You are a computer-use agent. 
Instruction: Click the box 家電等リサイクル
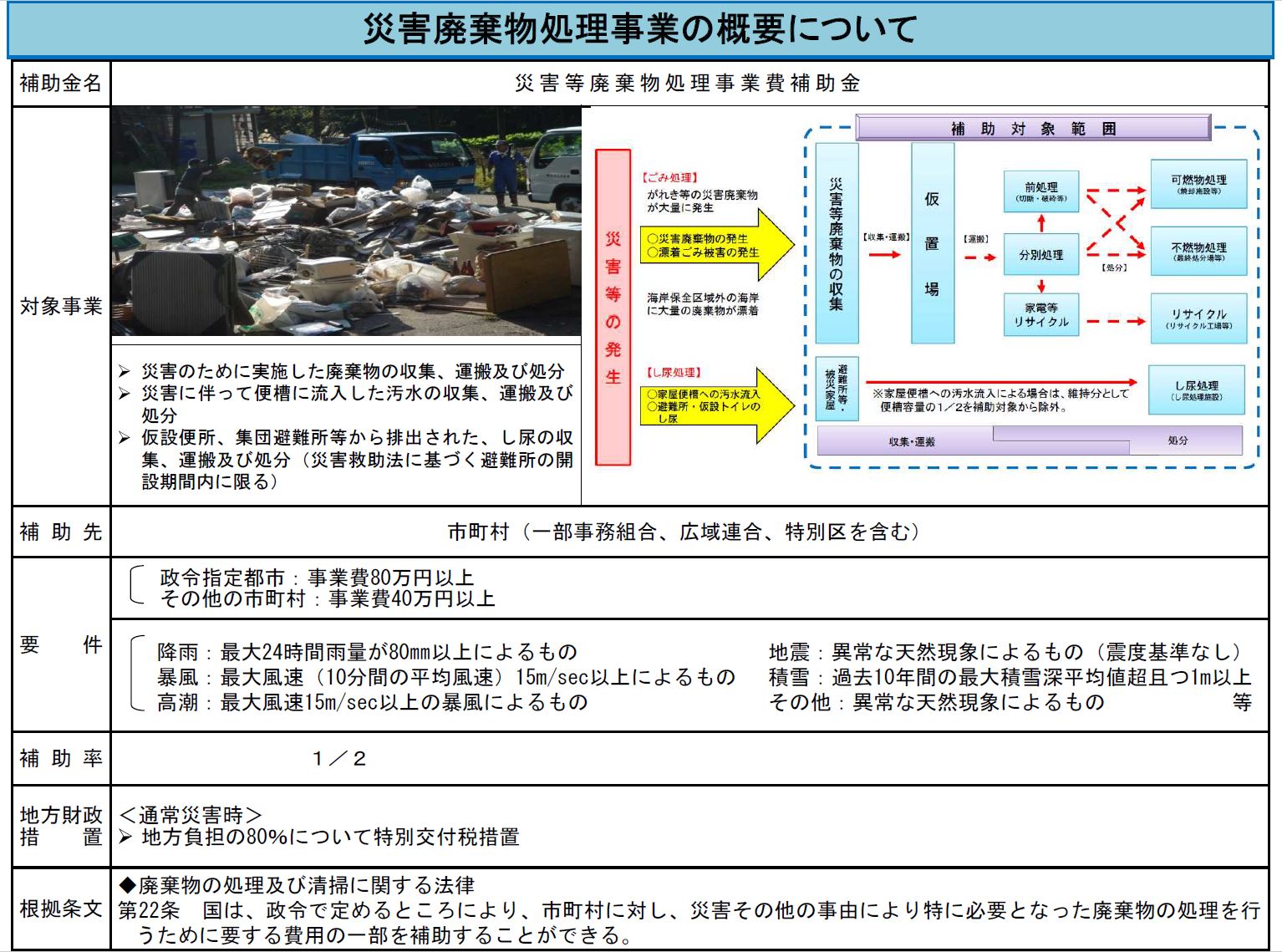[1041, 314]
